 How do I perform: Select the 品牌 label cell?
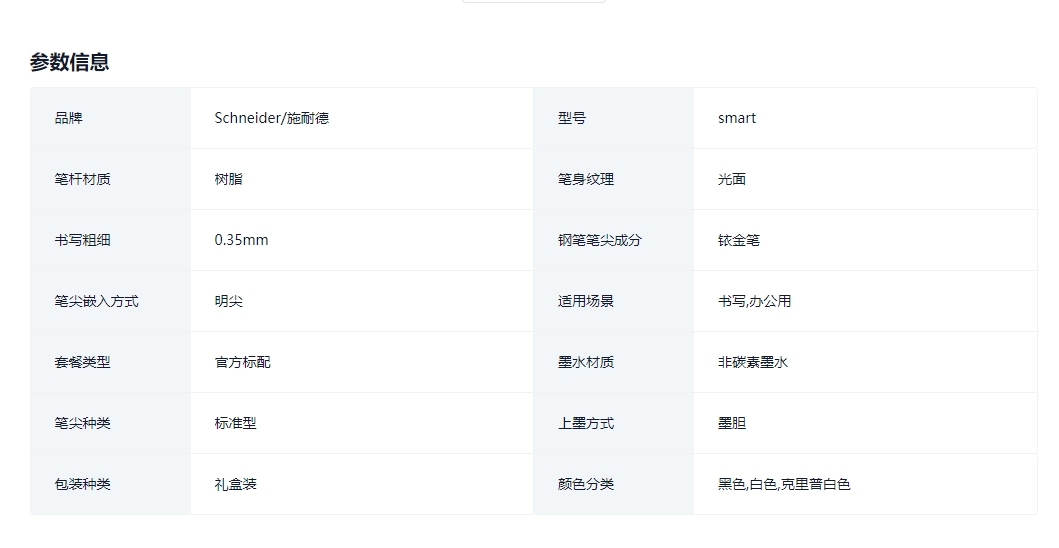(x=110, y=118)
